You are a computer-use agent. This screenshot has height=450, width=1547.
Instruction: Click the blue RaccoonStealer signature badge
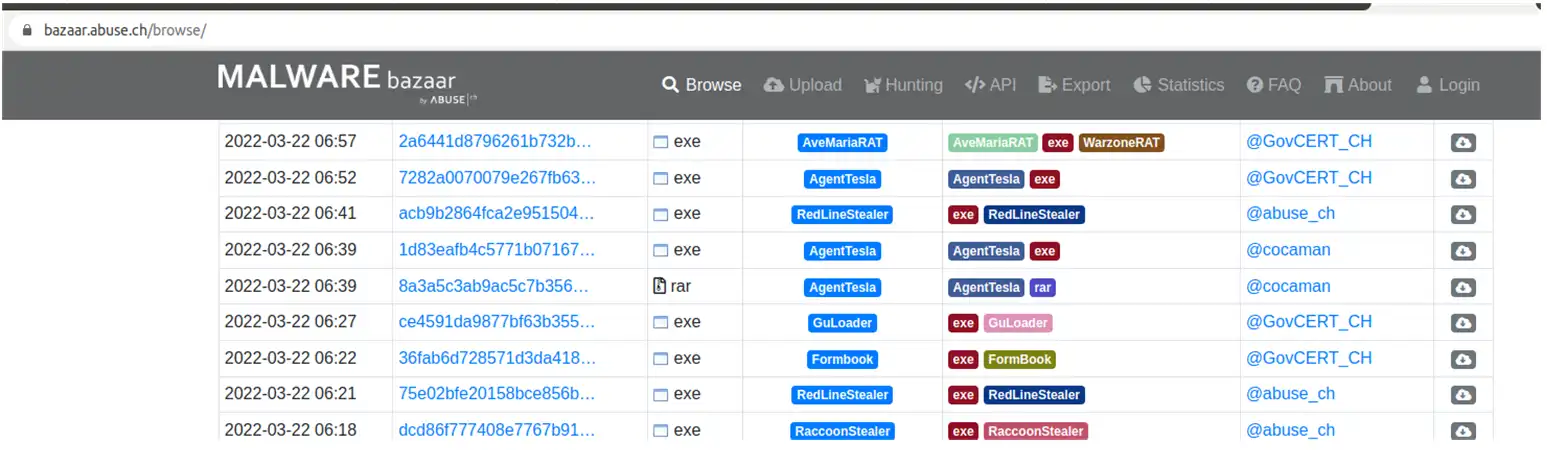[843, 431]
